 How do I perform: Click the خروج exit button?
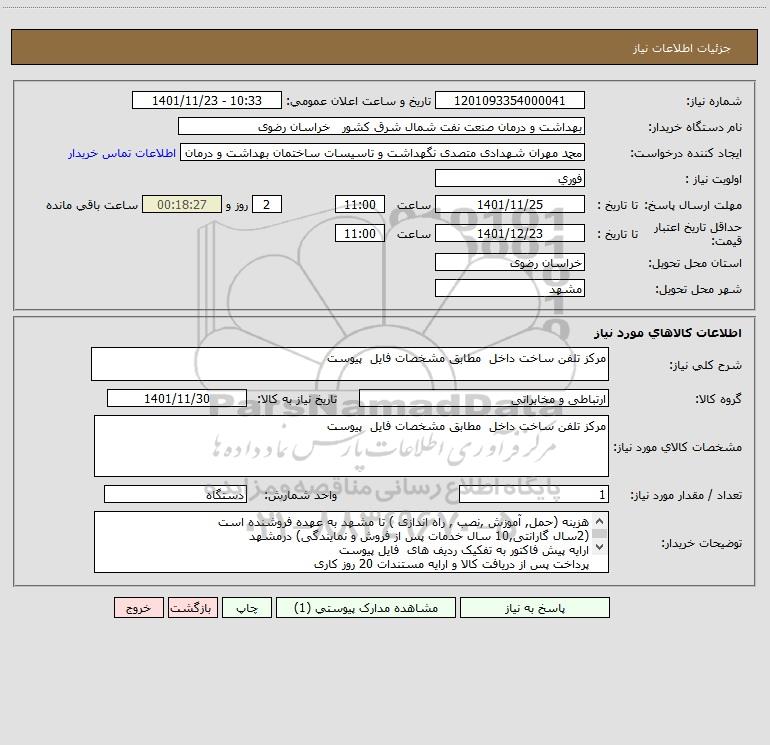click(x=138, y=608)
